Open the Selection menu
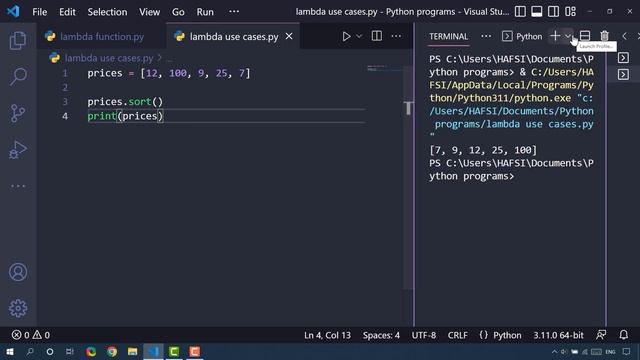 tap(107, 12)
